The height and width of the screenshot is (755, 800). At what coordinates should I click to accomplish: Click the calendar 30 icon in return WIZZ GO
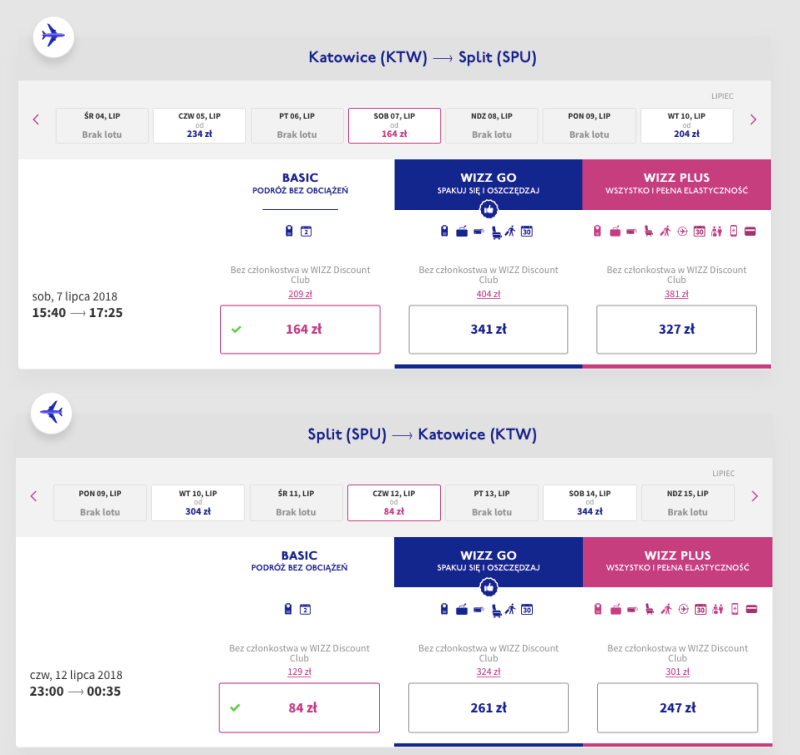(527, 609)
